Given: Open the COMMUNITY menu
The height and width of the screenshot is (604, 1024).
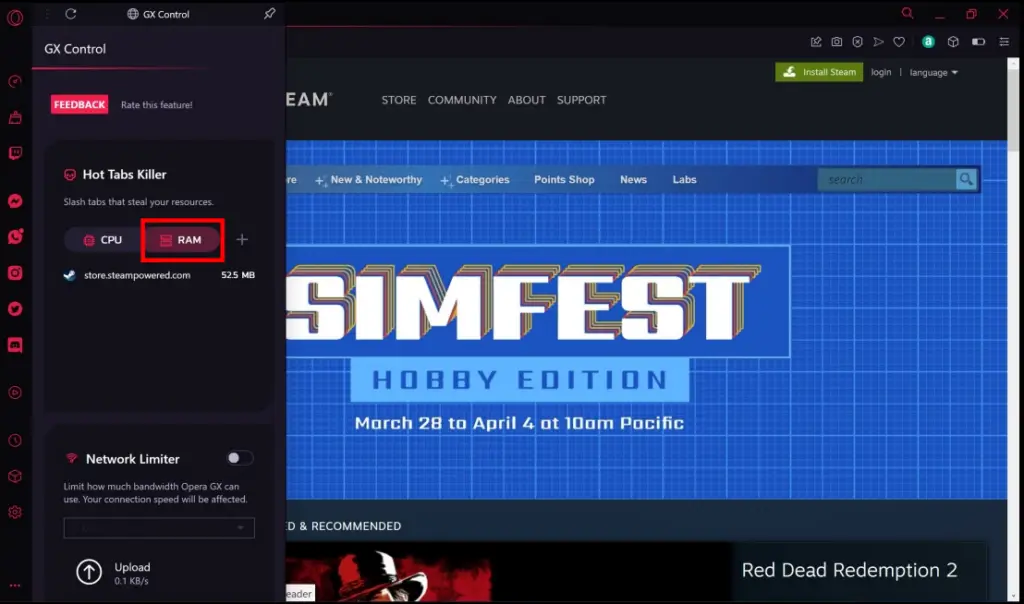Looking at the screenshot, I should 462,100.
